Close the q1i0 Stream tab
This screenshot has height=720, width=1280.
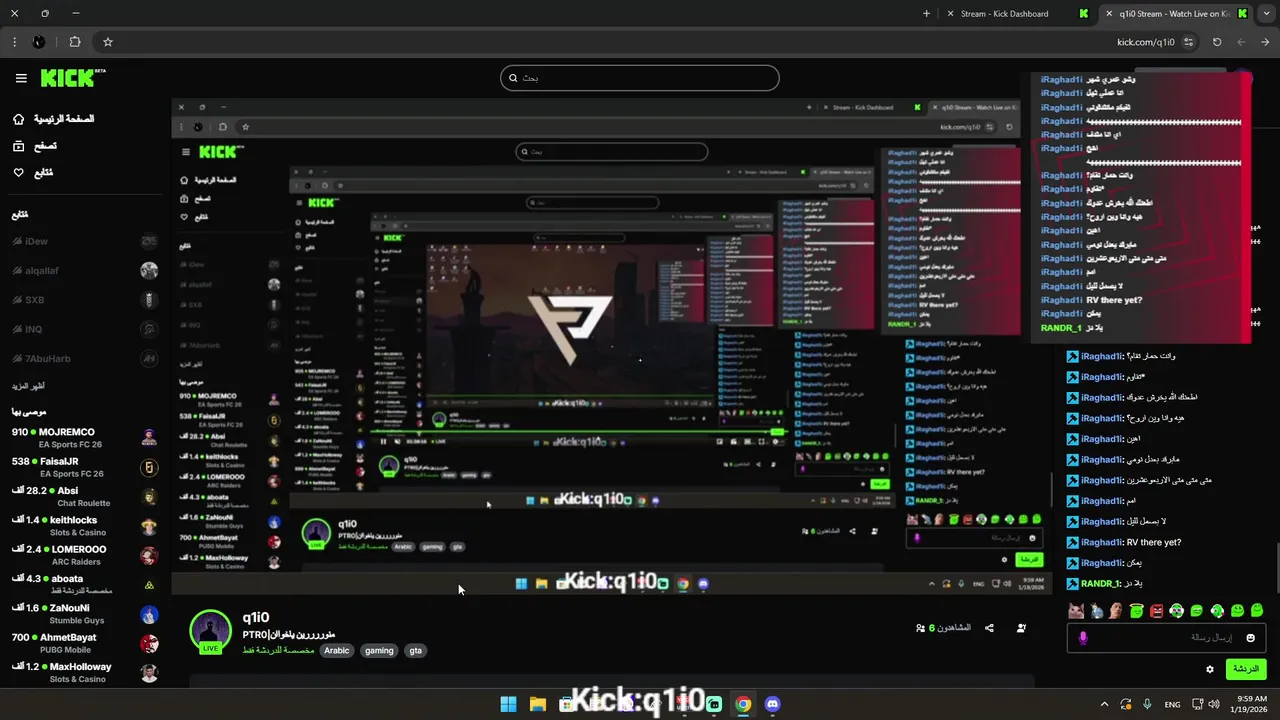click(x=1109, y=14)
